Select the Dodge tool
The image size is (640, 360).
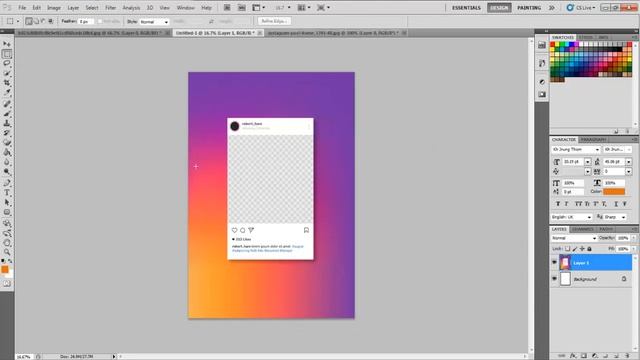pos(7,172)
